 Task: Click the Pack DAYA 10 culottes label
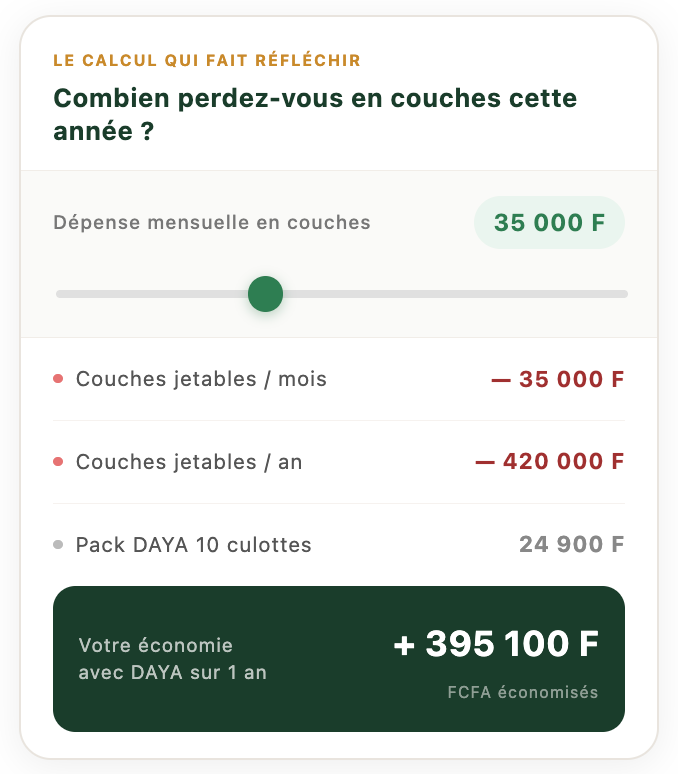coord(194,545)
